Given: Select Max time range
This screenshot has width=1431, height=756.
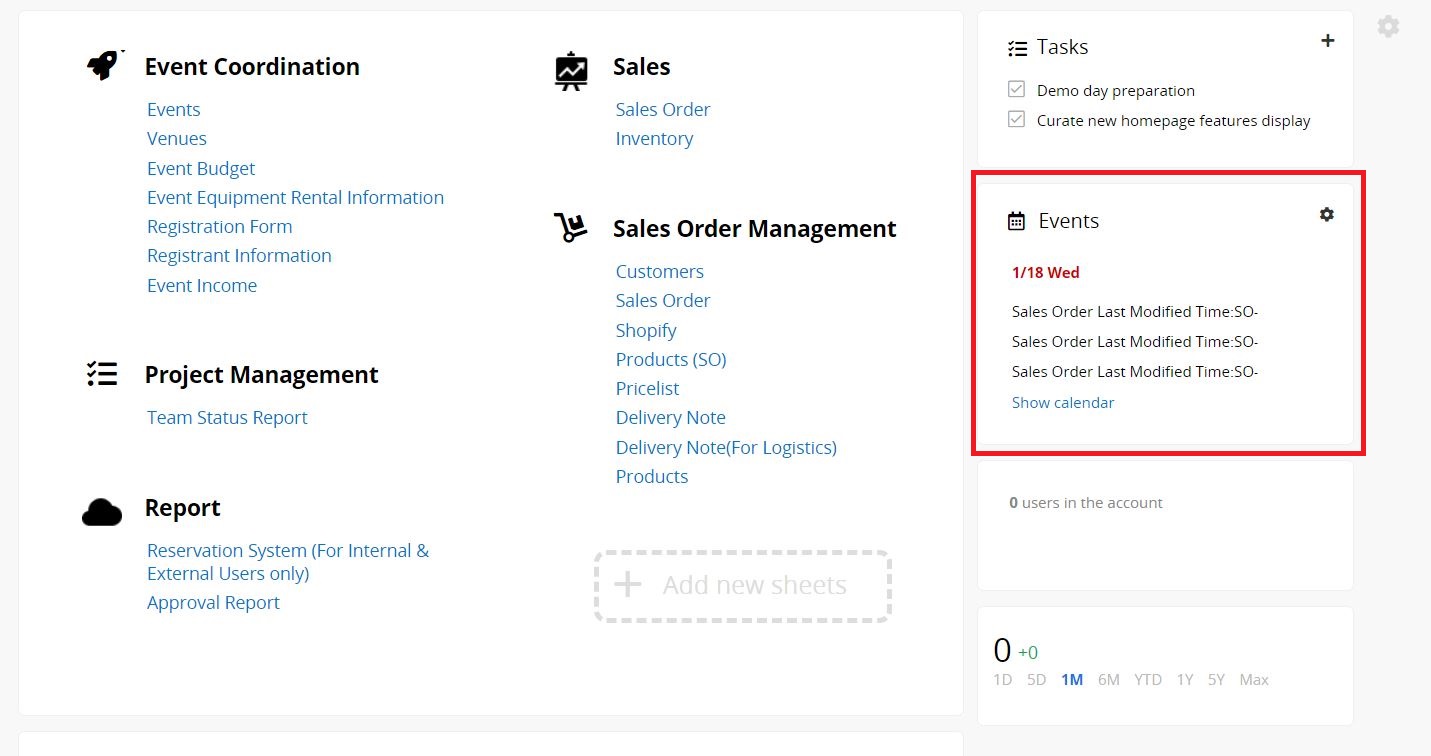Looking at the screenshot, I should click(1254, 680).
